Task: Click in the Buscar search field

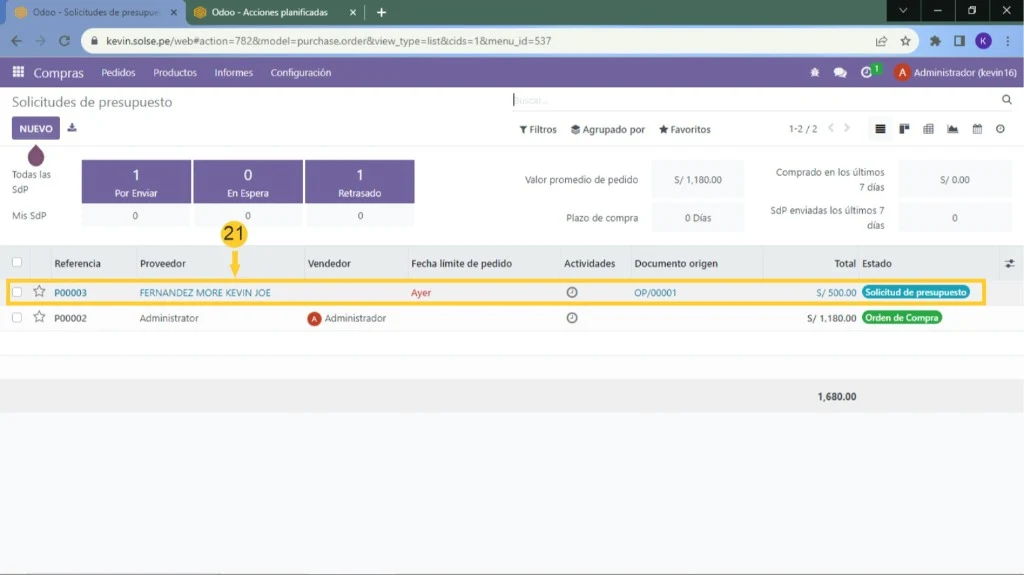Action: tap(754, 100)
